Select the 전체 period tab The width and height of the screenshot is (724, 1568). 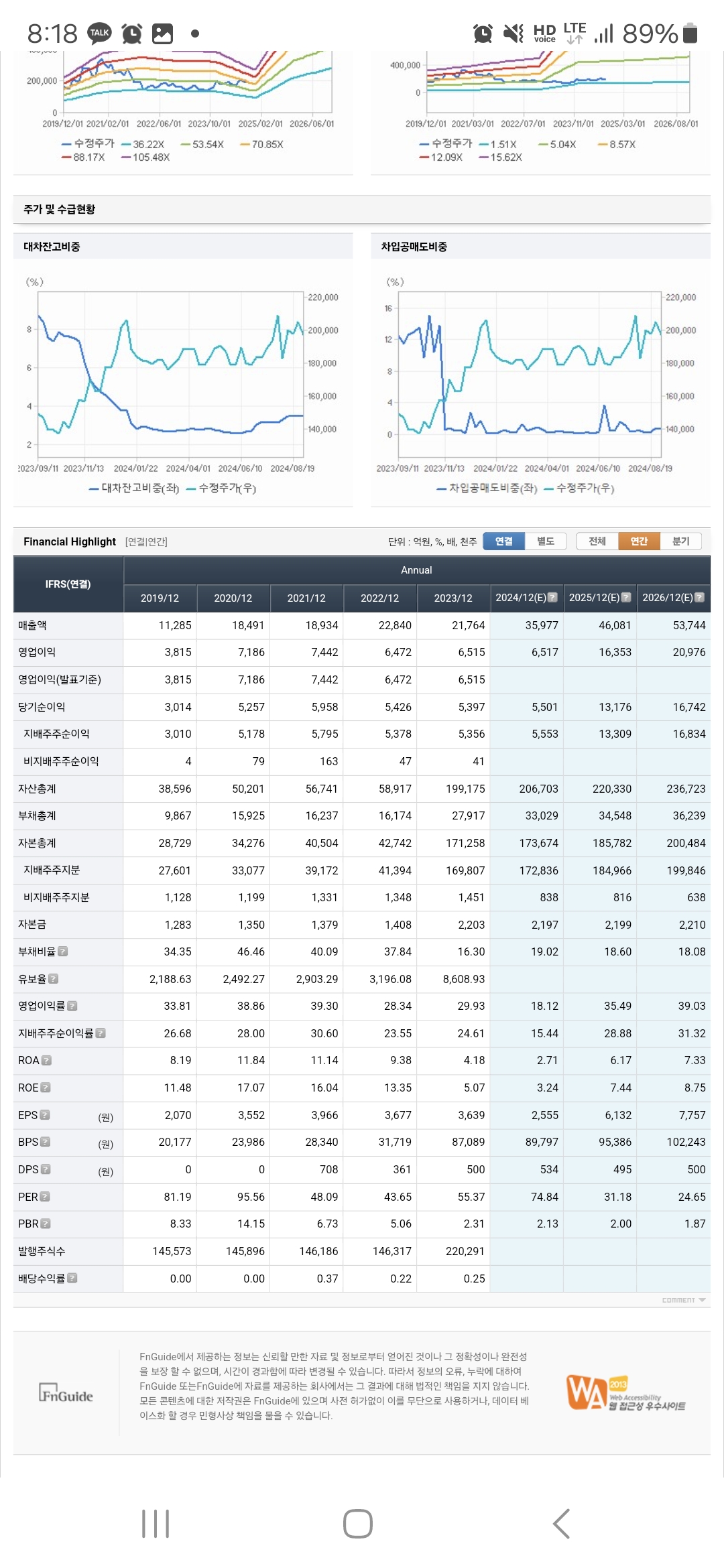tap(597, 541)
